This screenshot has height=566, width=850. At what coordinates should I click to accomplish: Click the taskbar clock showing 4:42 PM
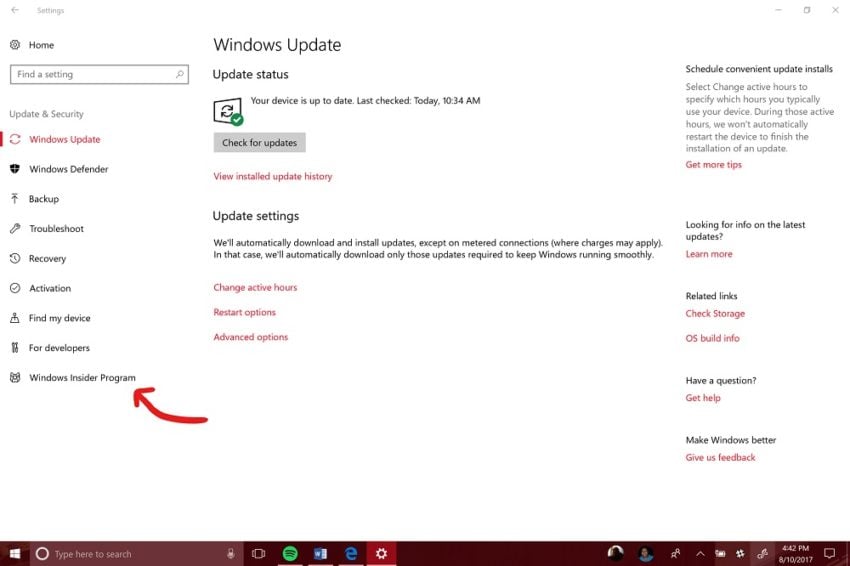(795, 554)
